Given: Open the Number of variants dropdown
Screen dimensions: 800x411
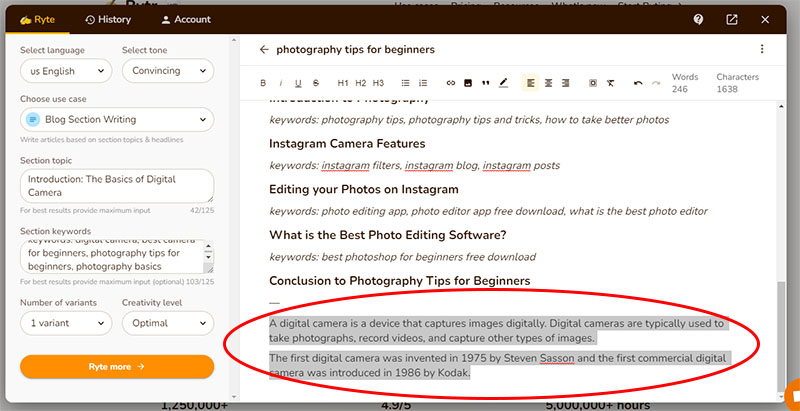Looking at the screenshot, I should tap(66, 323).
